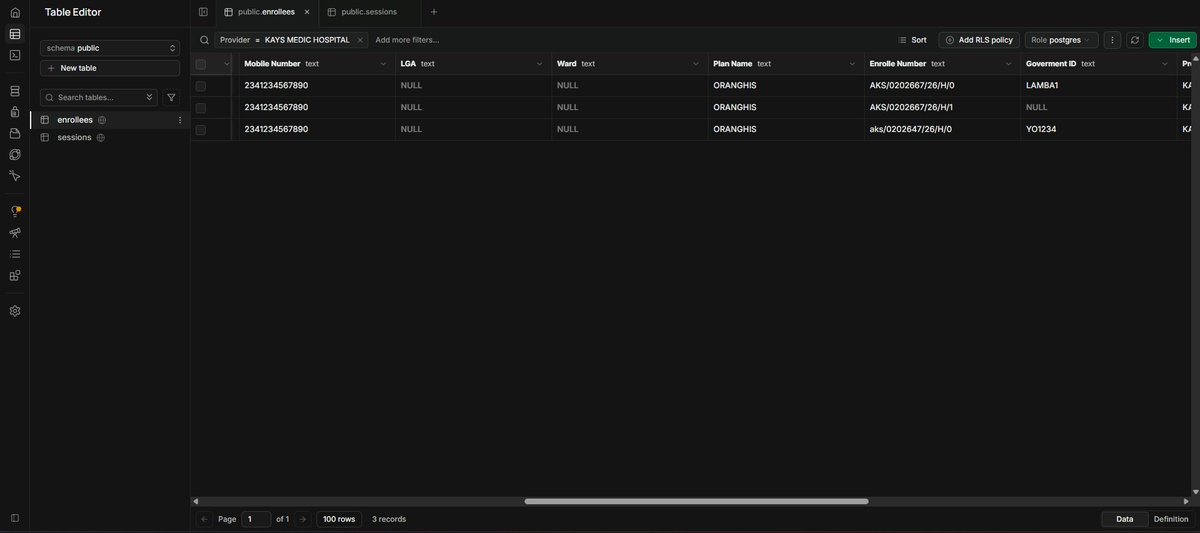Image resolution: width=1200 pixels, height=533 pixels.
Task: Add a new tab with plus icon
Action: click(434, 12)
